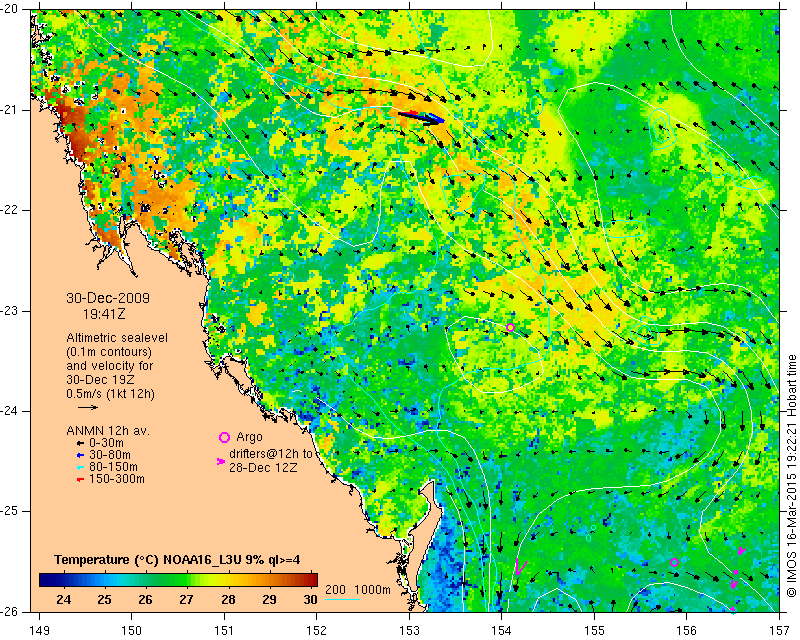Click the magenta Argo circle legend symbol
Image resolution: width=800 pixels, height=640 pixels.
[x=224, y=437]
